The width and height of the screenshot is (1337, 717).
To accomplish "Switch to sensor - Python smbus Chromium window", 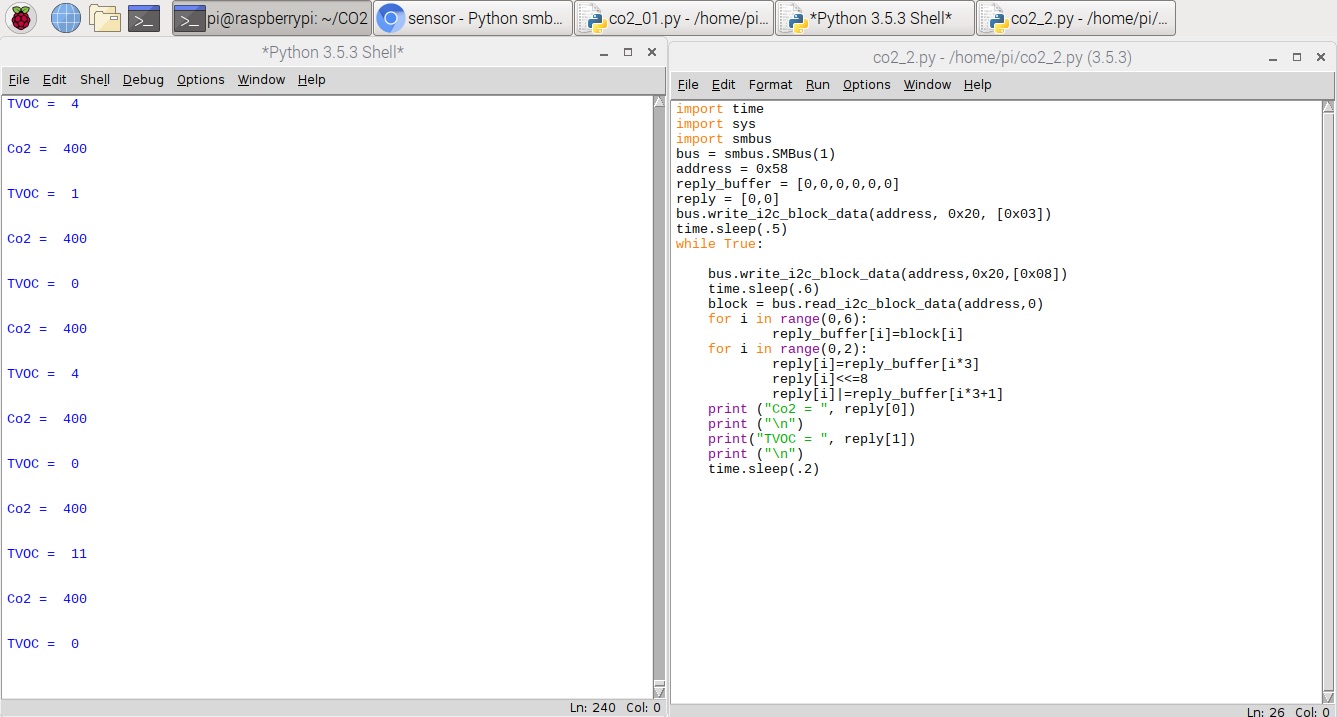I will point(473,18).
